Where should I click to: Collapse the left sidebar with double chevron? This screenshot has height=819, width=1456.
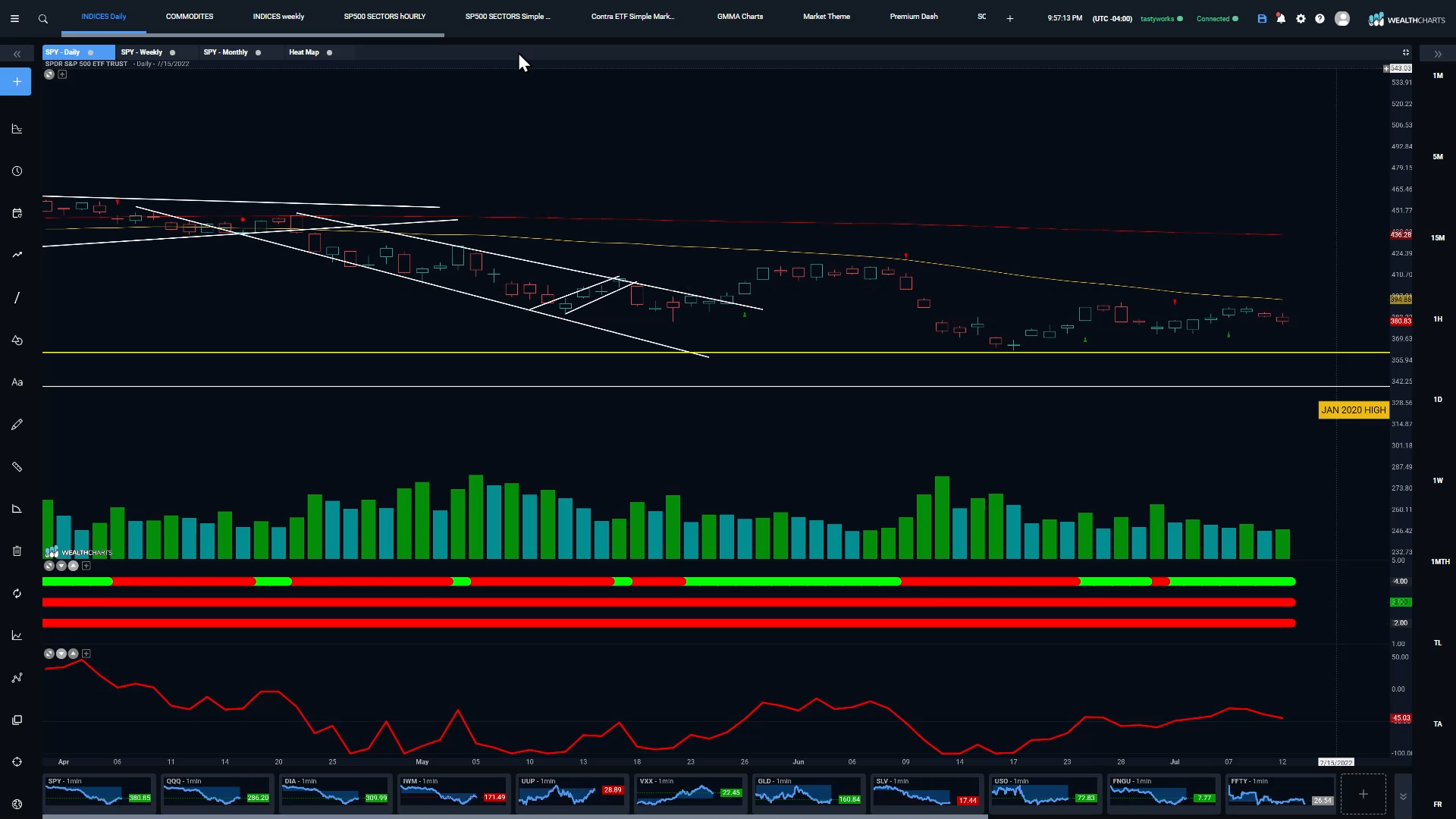[17, 54]
